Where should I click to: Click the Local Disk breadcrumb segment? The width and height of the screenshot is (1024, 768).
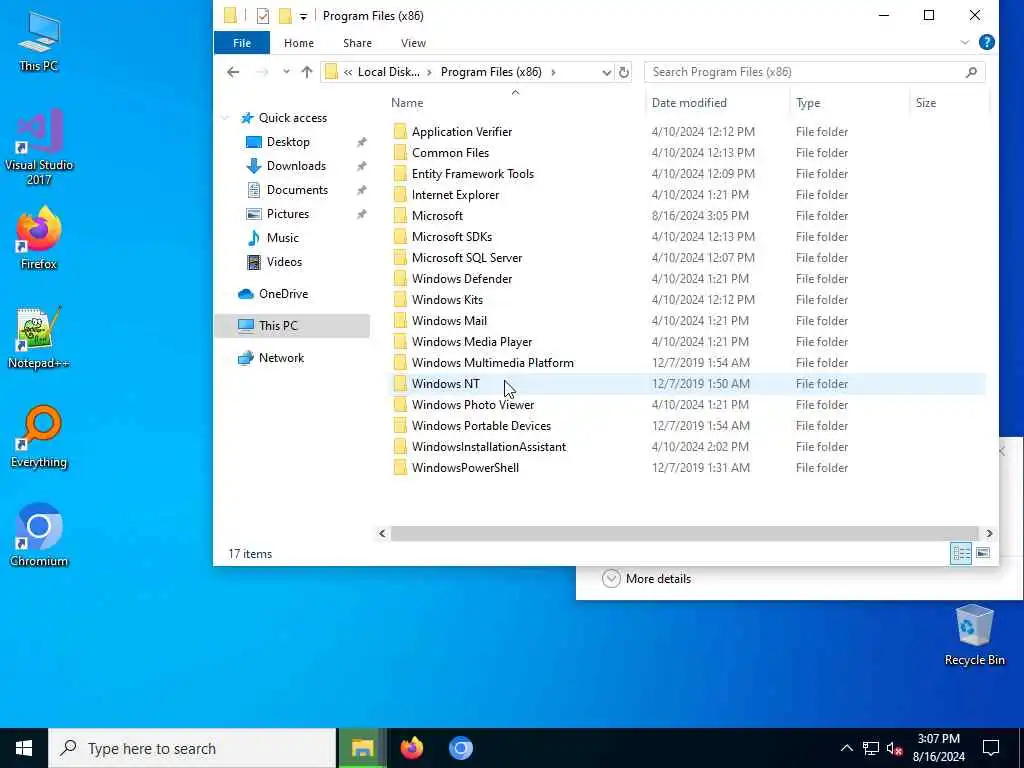(389, 72)
